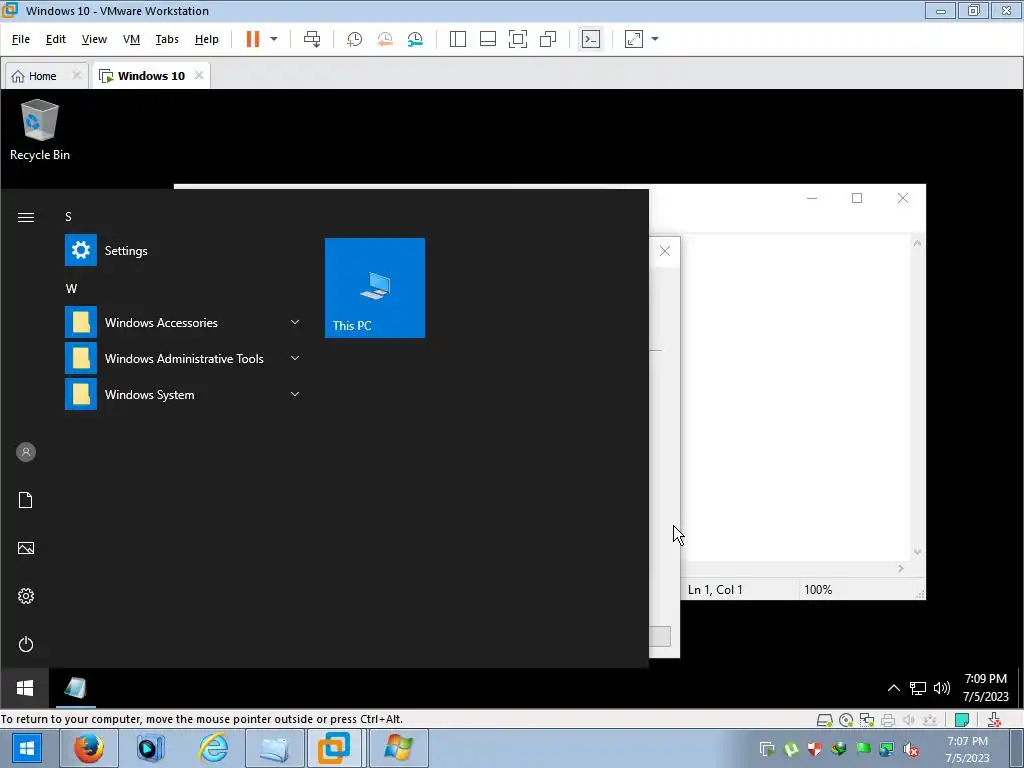
Task: Click the letter W group header
Action: point(71,289)
